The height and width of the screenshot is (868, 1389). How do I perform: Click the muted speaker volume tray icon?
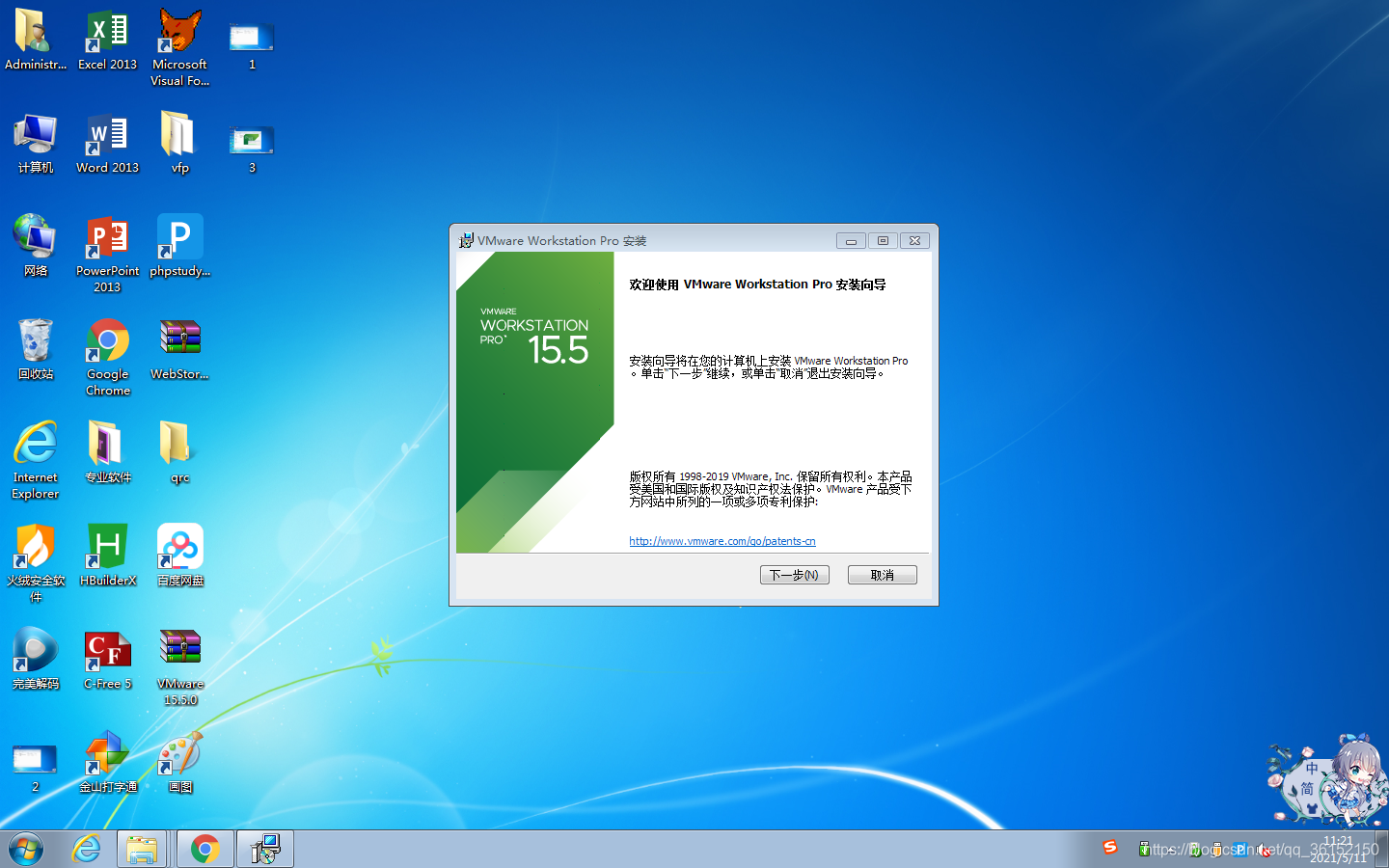(x=1265, y=850)
